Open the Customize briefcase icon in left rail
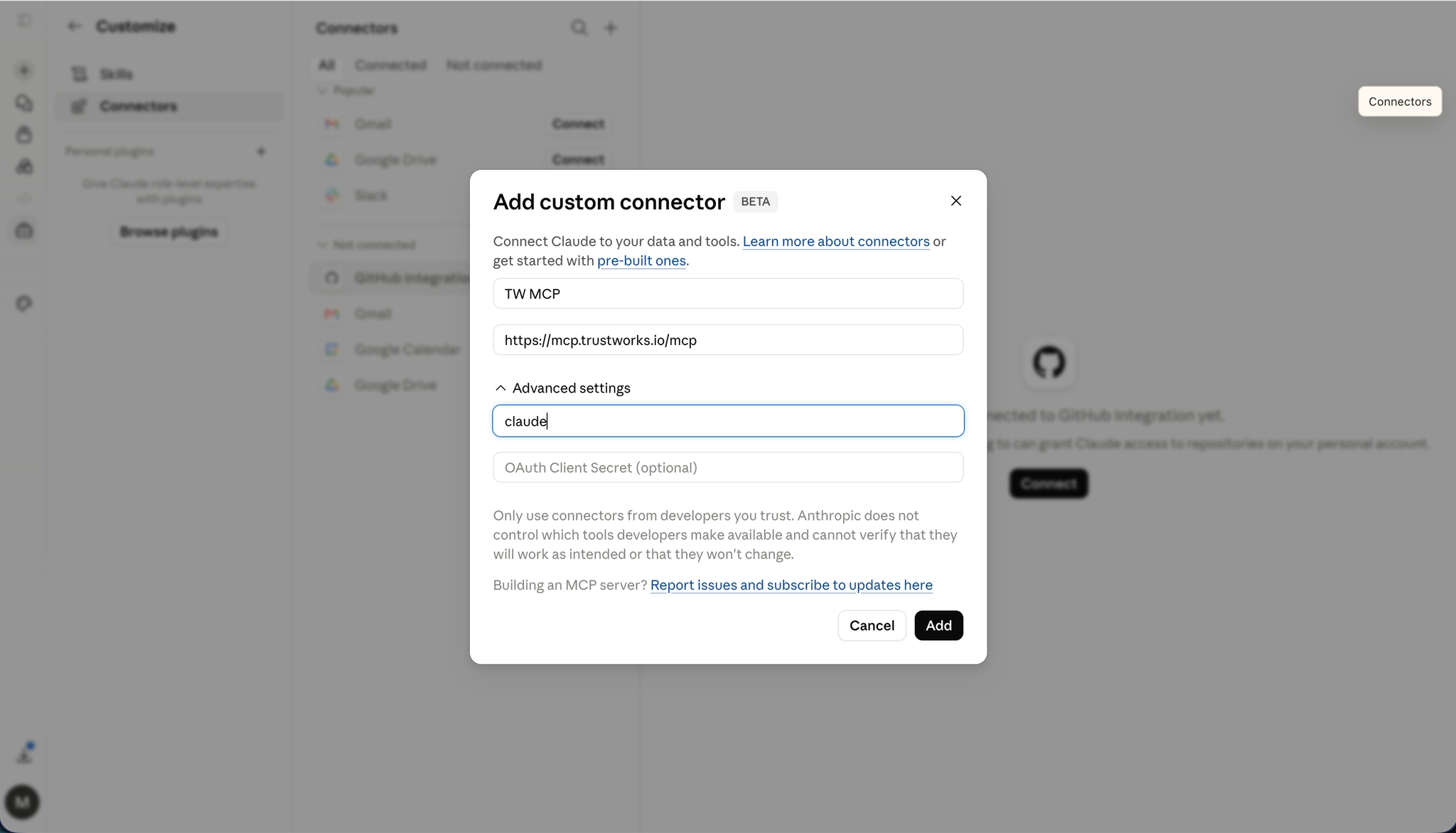 point(24,230)
